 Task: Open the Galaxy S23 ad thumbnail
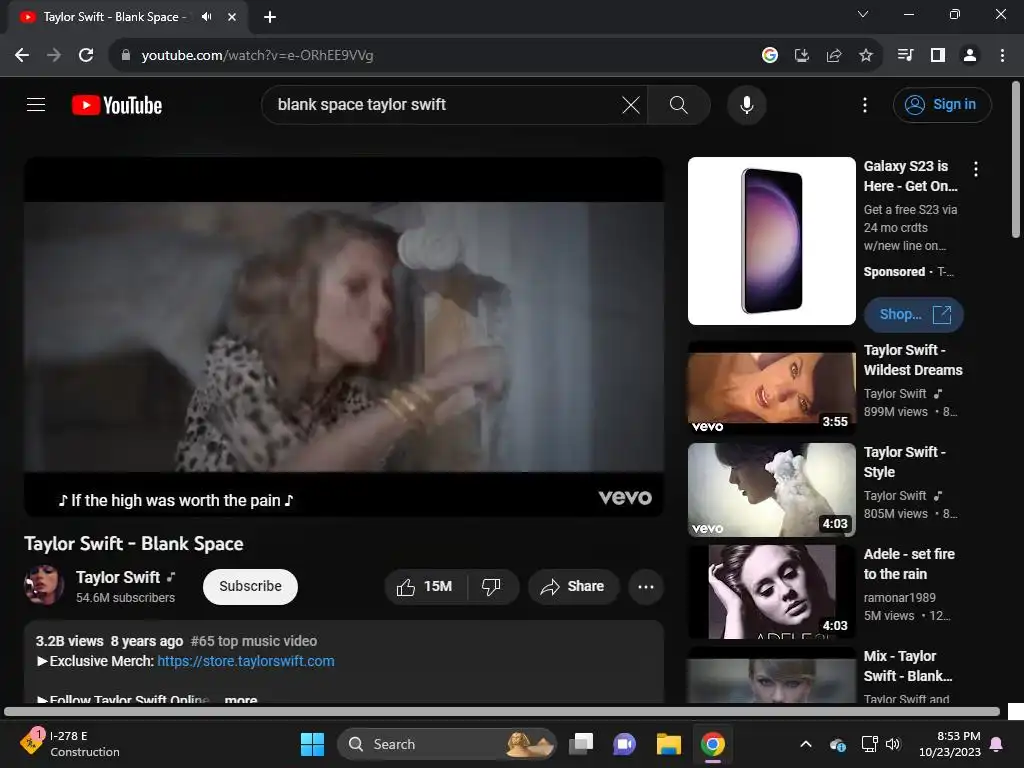tap(771, 240)
